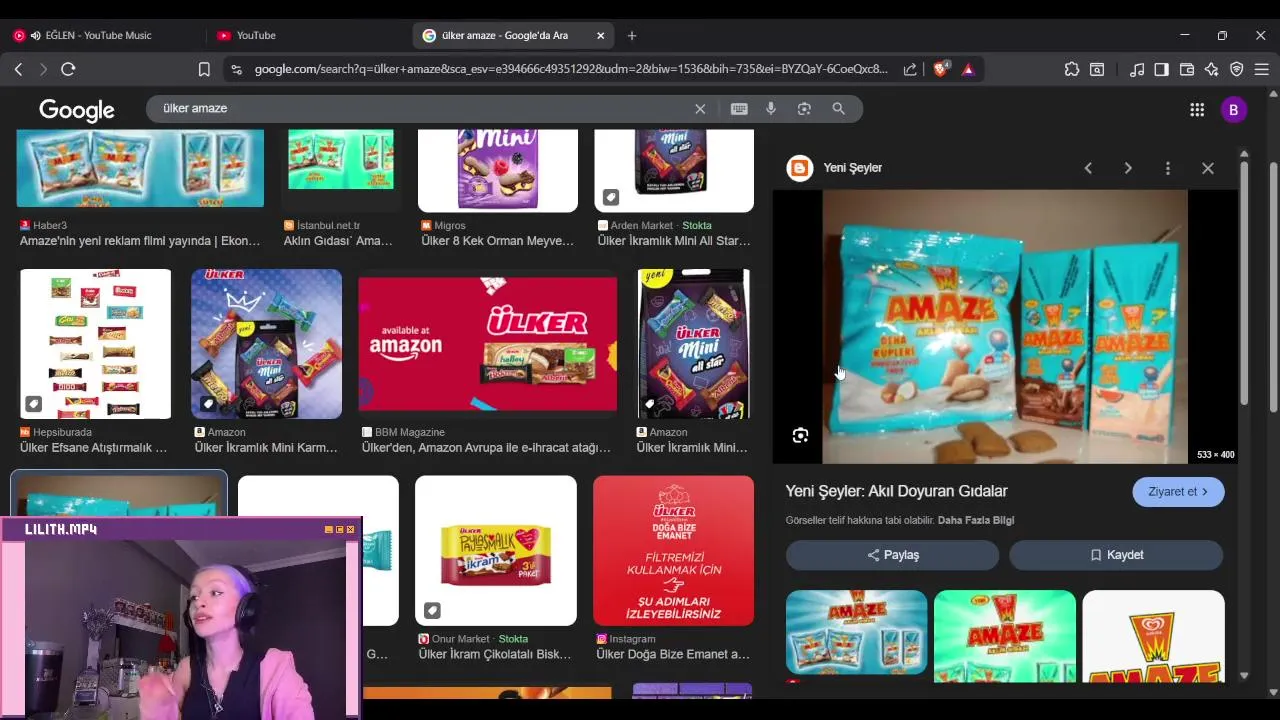Reload the page

(x=68, y=69)
